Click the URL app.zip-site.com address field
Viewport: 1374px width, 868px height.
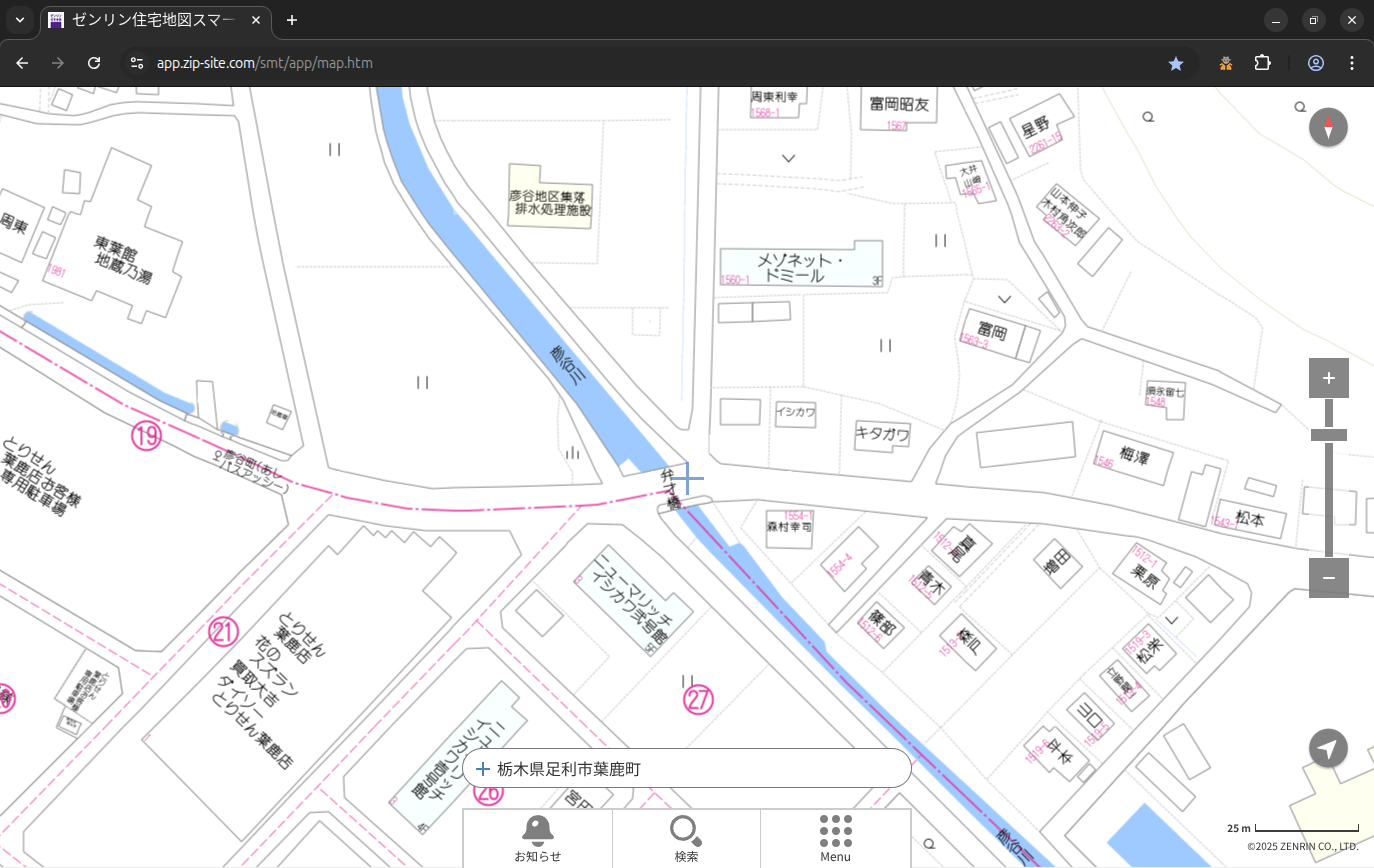264,63
